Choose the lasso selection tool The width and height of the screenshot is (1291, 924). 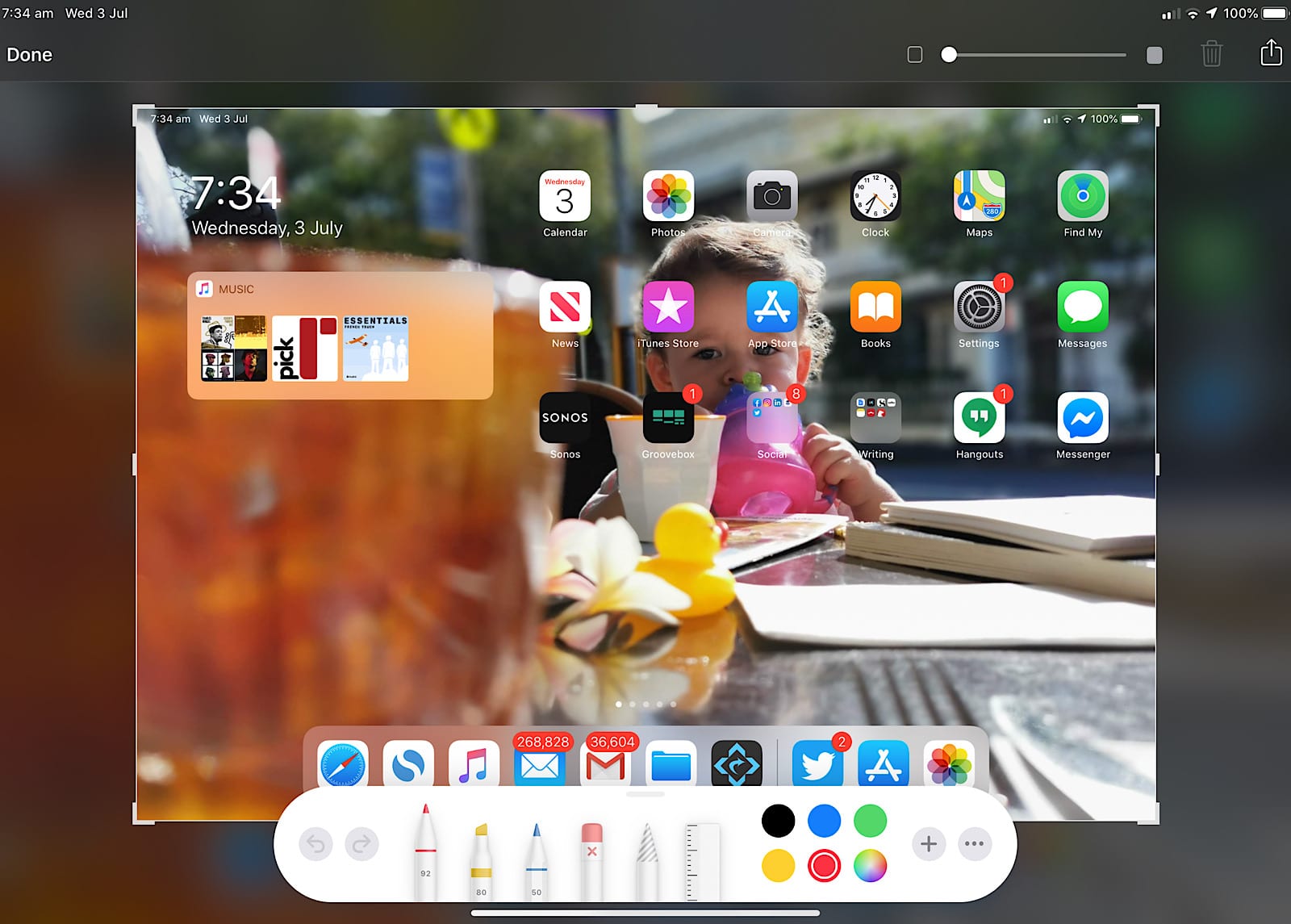pos(647,859)
